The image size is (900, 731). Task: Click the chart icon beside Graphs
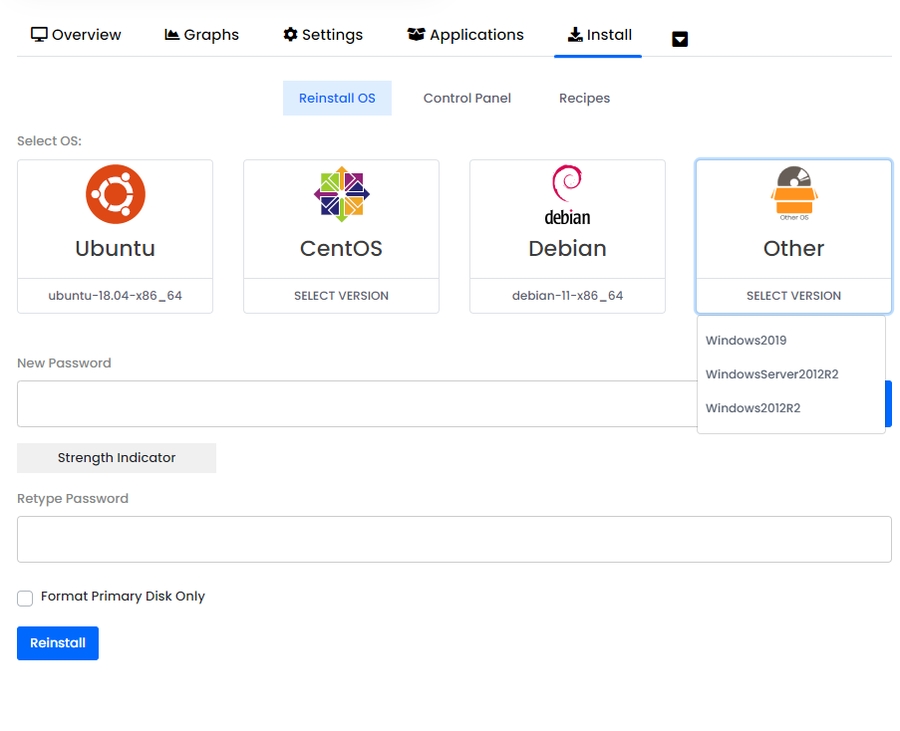pyautogui.click(x=172, y=34)
